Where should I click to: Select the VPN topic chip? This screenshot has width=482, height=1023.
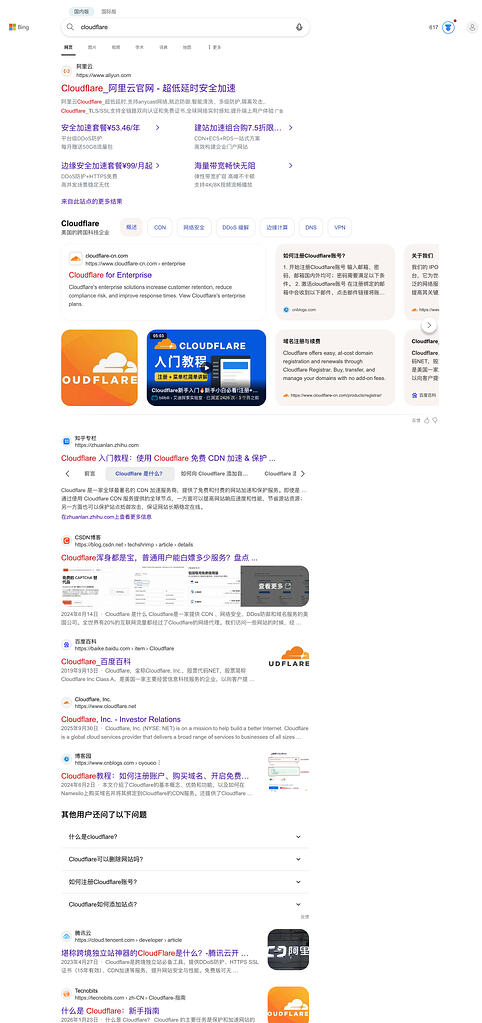tap(340, 228)
